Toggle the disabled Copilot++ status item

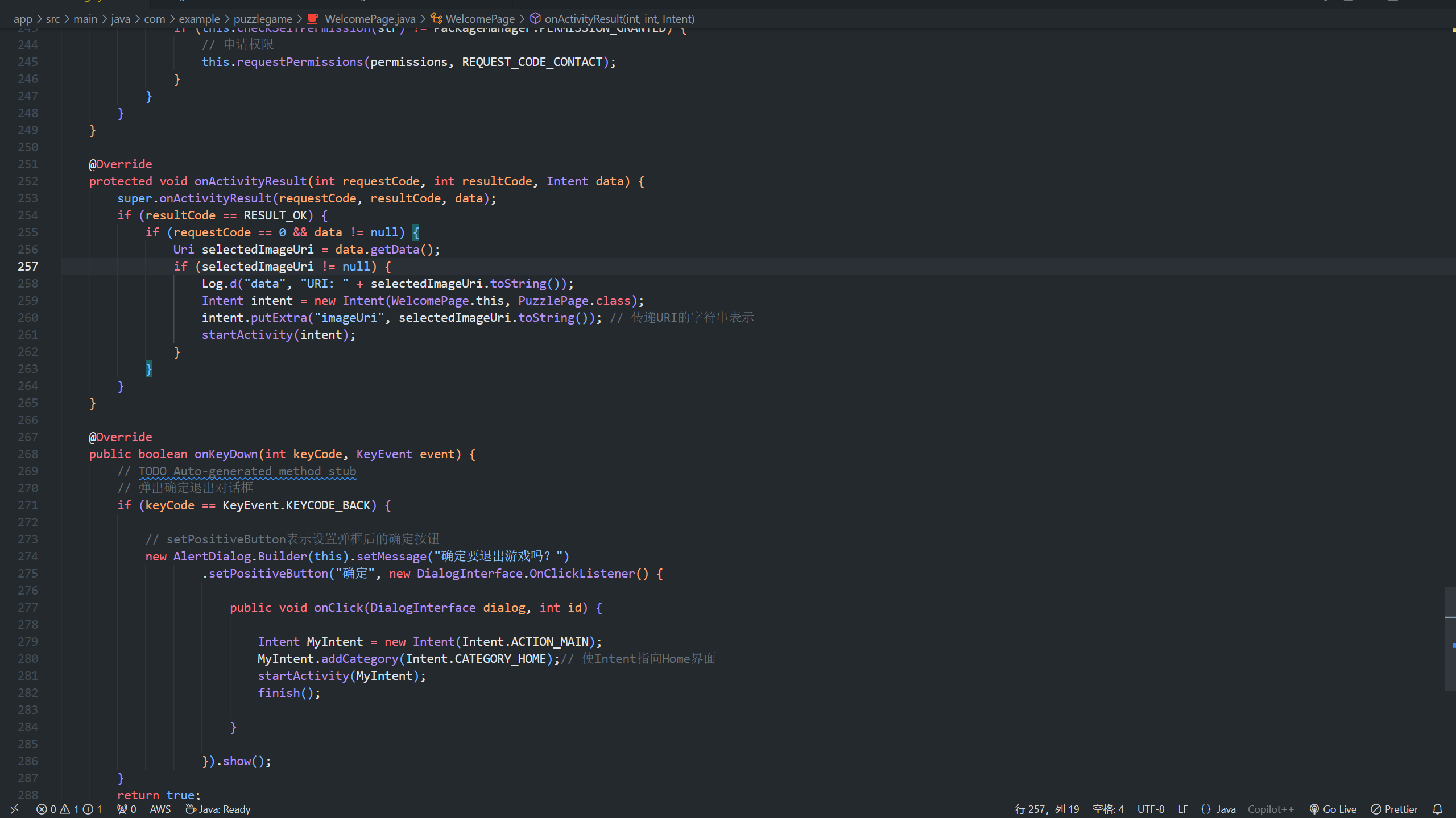click(x=1271, y=809)
